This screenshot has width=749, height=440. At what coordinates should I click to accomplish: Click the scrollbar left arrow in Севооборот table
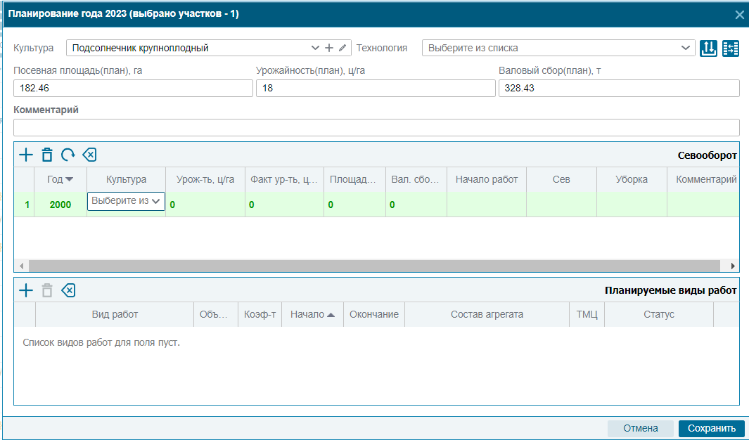(x=21, y=266)
